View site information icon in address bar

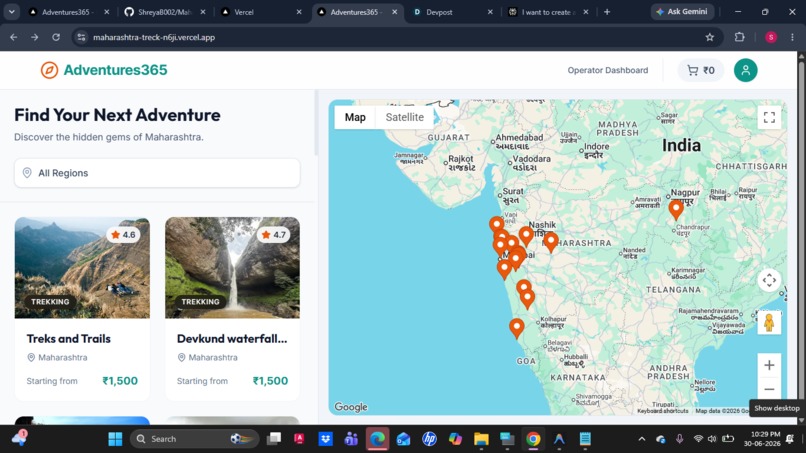coord(81,37)
